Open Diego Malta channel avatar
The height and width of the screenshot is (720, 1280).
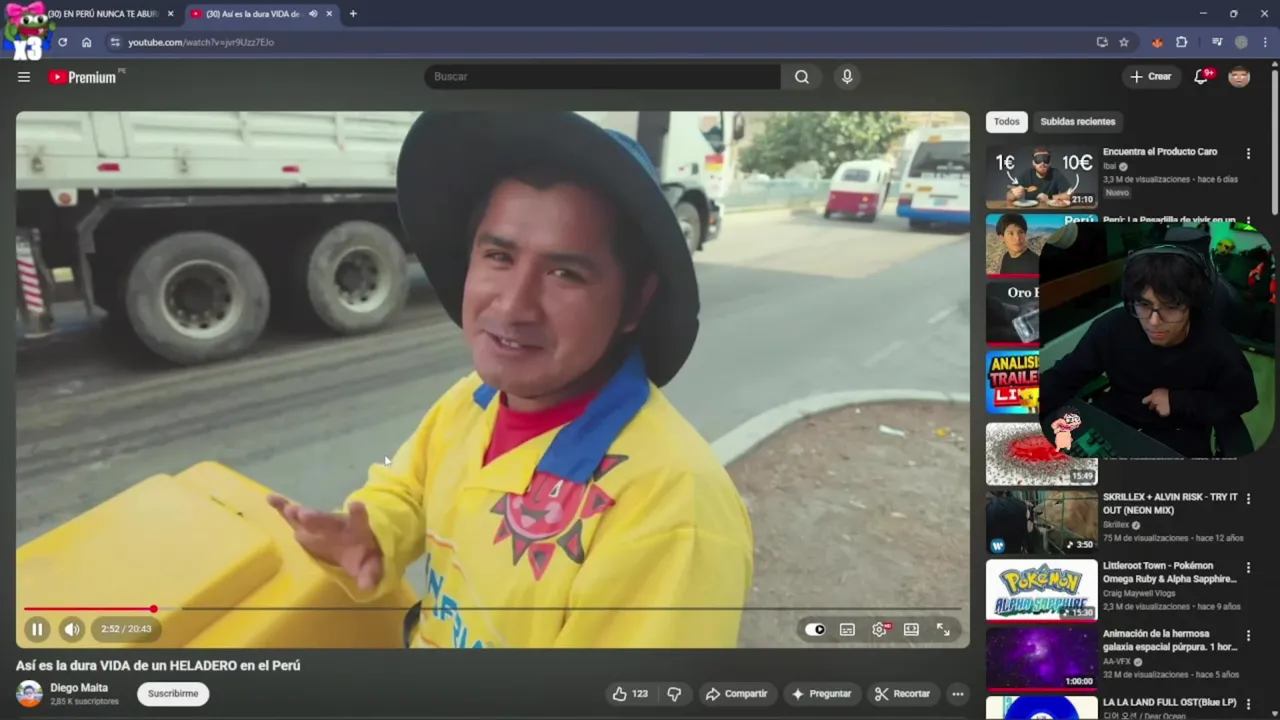pyautogui.click(x=29, y=693)
